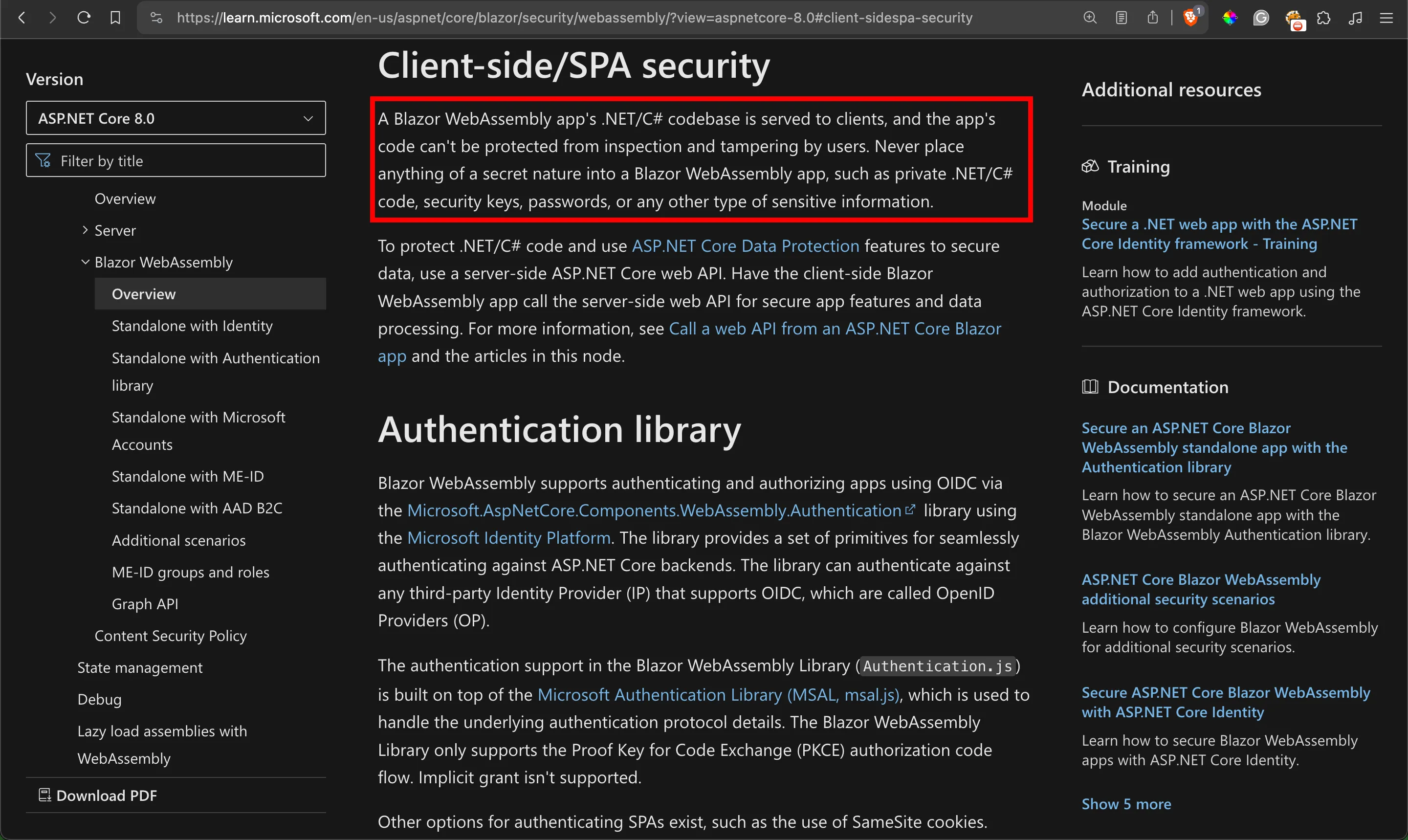Open Content Security Policy
Image resolution: width=1408 pixels, height=840 pixels.
[170, 635]
